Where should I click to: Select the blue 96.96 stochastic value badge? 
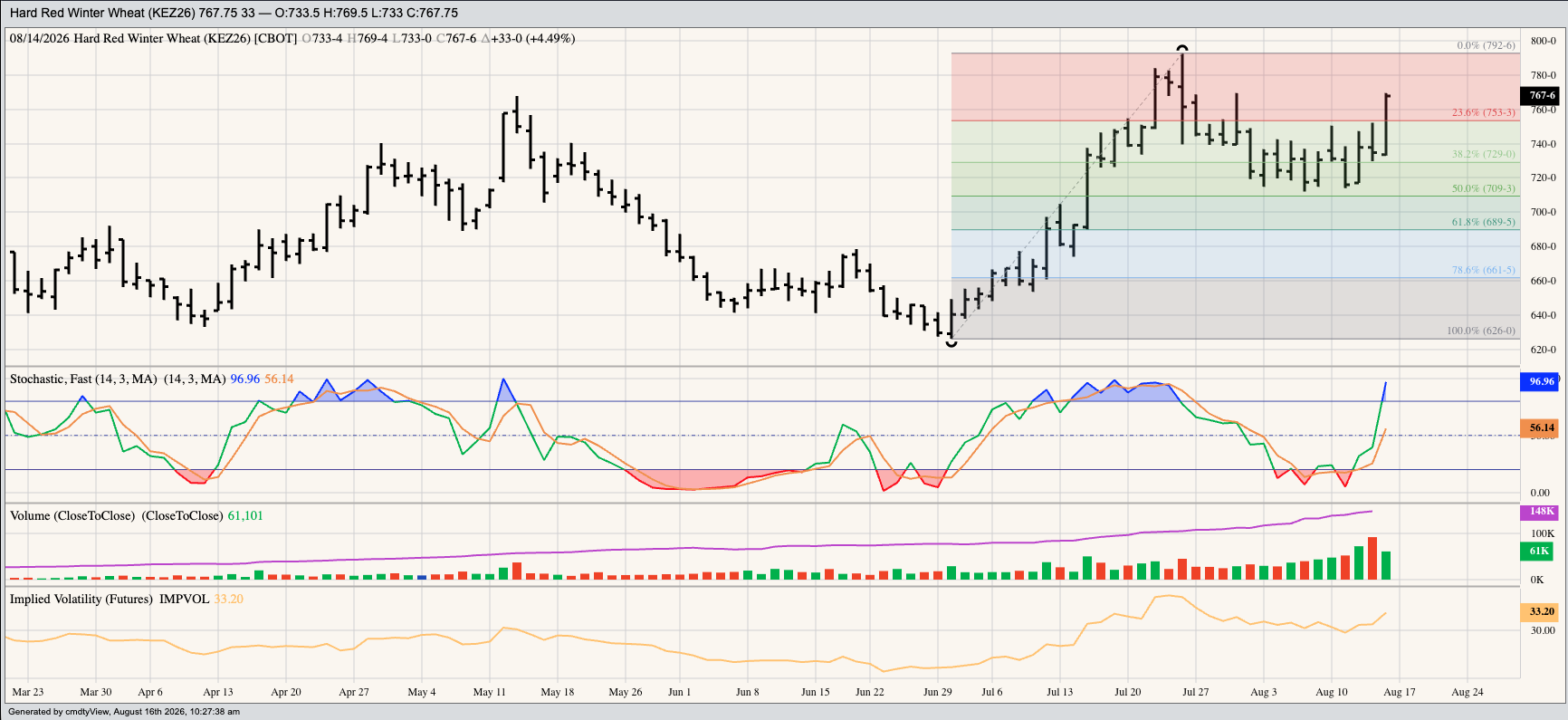1539,381
